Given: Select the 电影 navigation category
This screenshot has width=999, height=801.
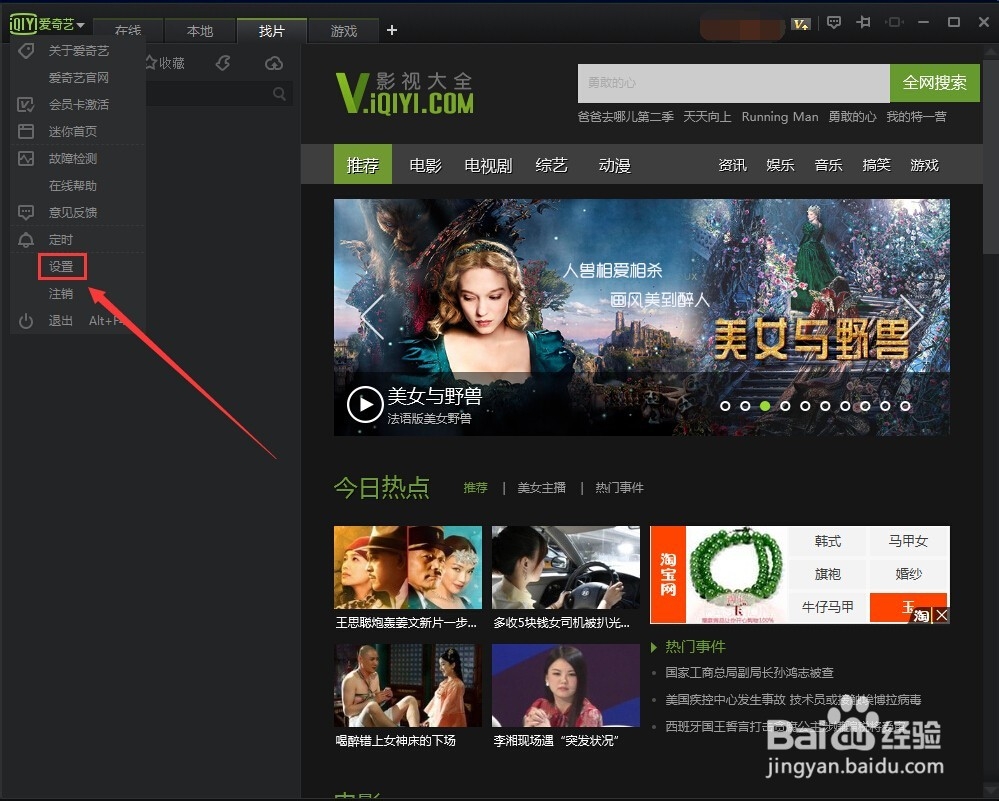Looking at the screenshot, I should [426, 165].
